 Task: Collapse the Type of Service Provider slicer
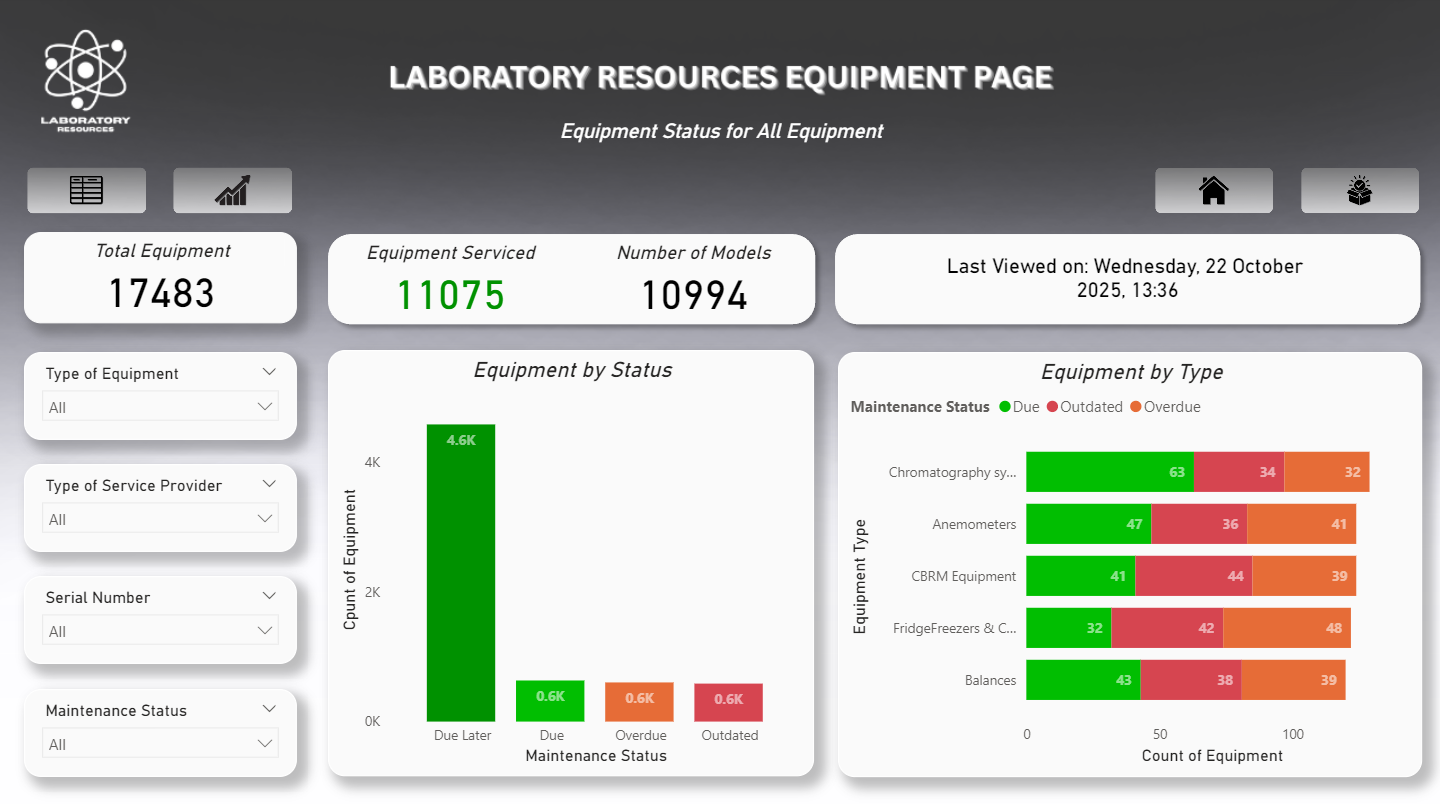(268, 483)
